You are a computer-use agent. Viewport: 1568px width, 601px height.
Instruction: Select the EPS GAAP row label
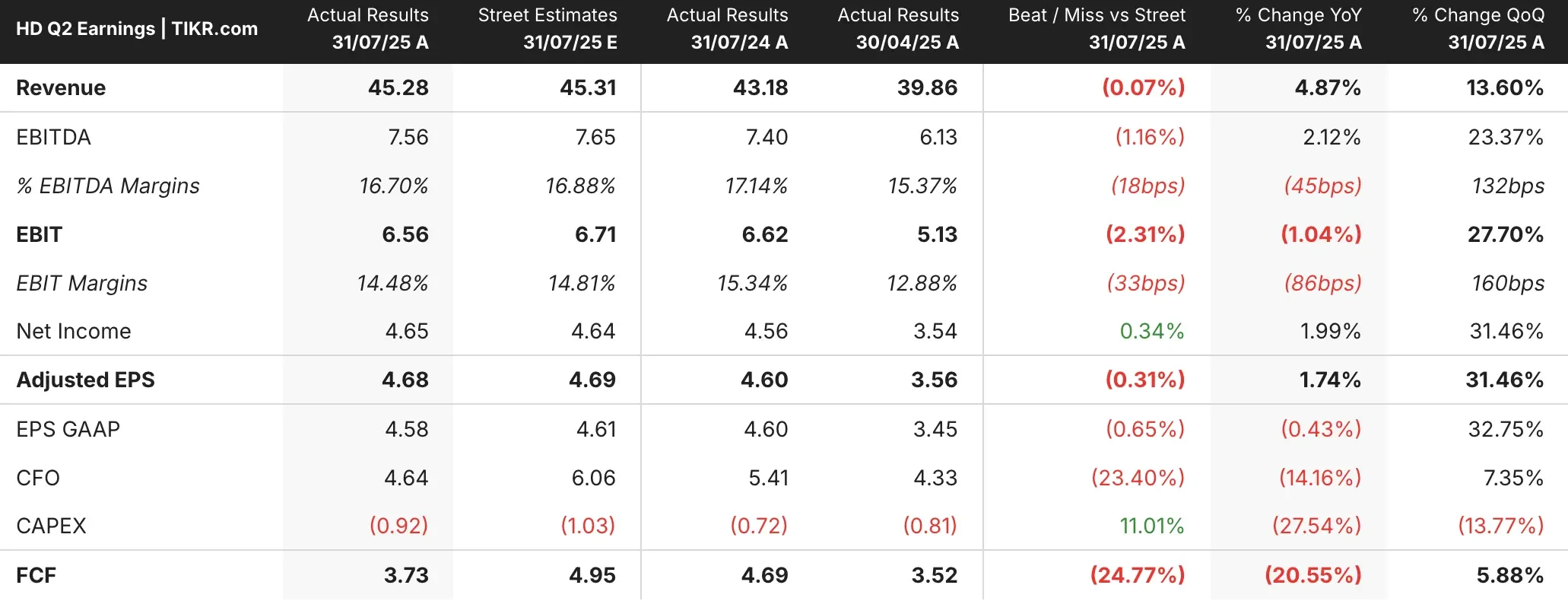[x=68, y=429]
